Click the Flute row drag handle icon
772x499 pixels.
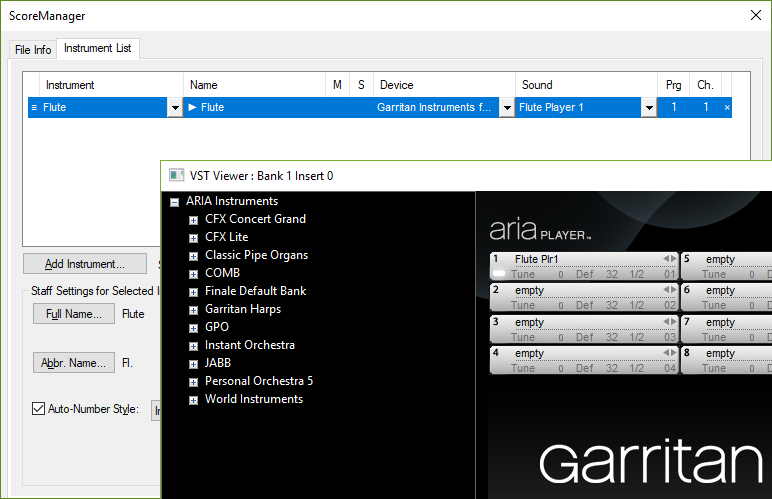tap(34, 107)
